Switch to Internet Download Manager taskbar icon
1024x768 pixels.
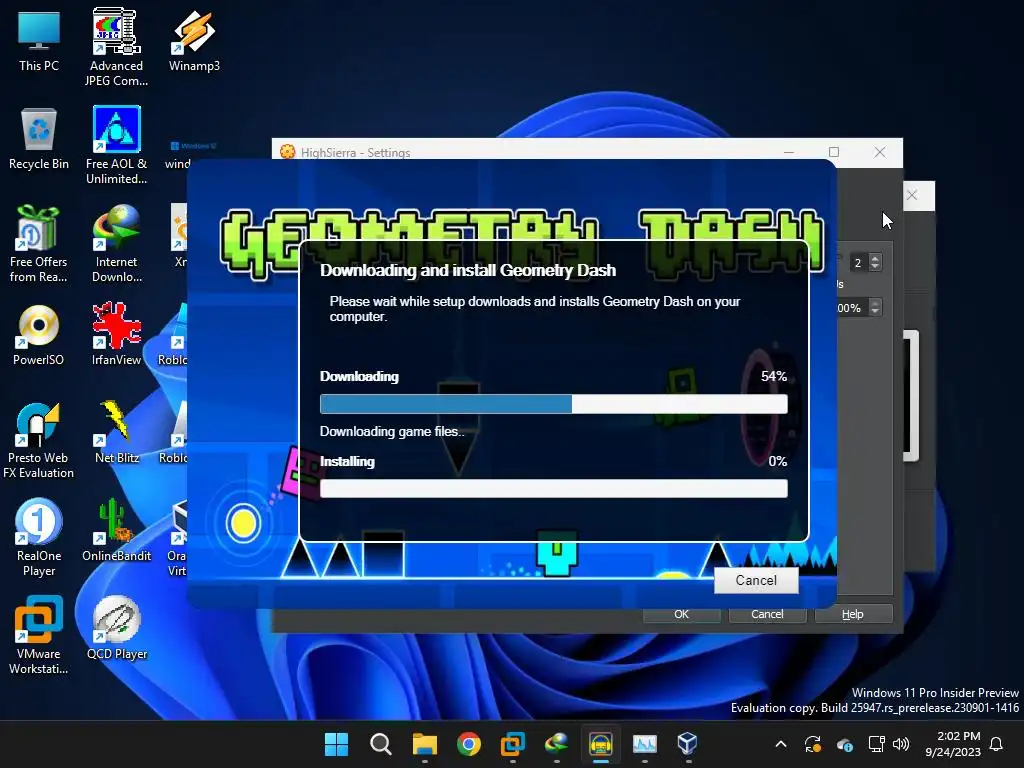pos(556,744)
